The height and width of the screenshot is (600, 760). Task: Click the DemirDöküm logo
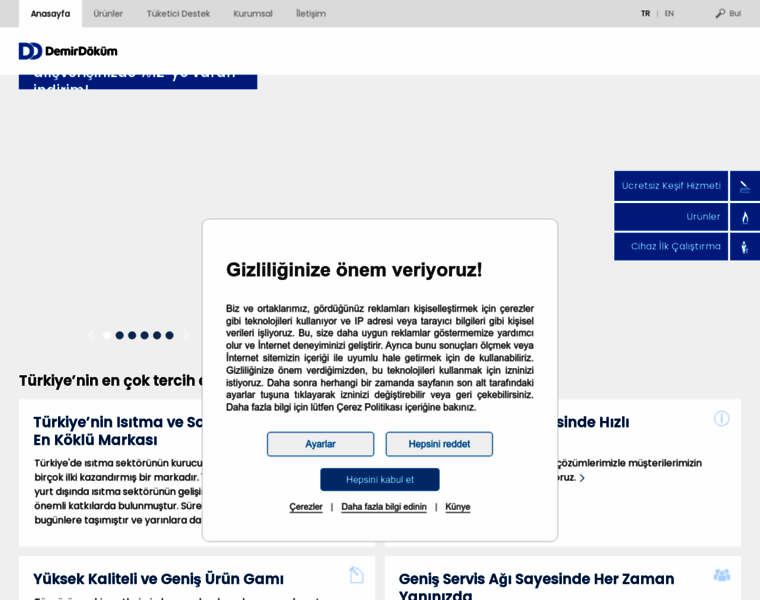click(x=68, y=51)
